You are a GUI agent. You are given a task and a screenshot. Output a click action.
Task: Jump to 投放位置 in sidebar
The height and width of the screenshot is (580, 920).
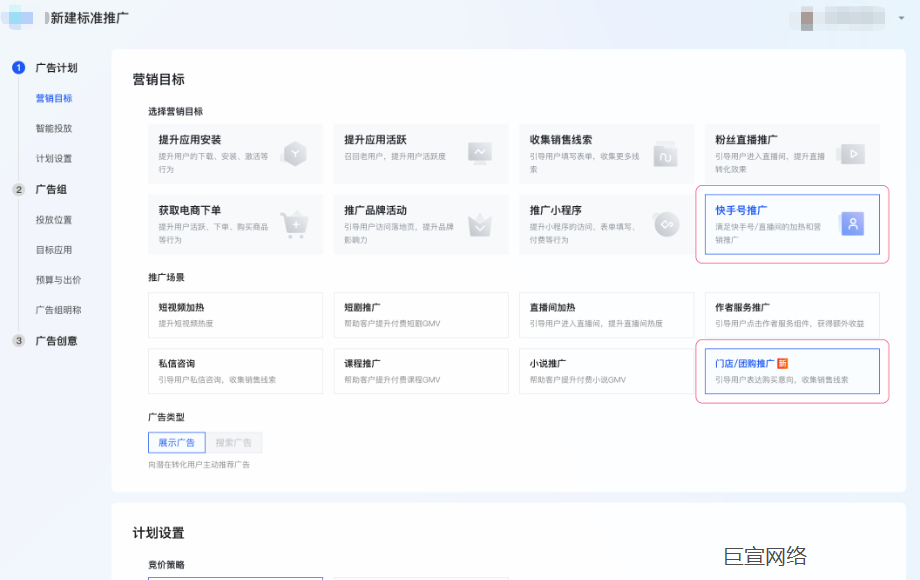click(x=54, y=220)
